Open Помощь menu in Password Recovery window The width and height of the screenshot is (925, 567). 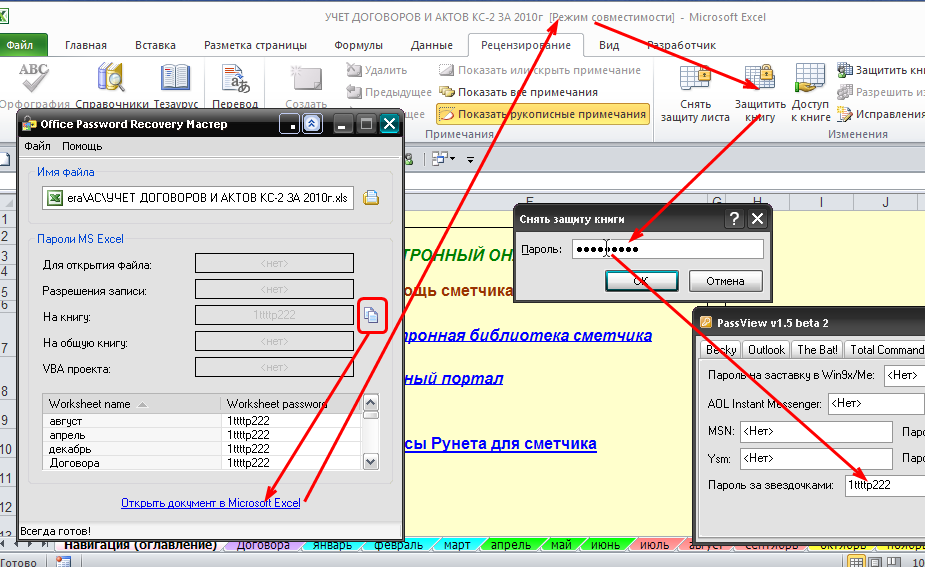tap(82, 146)
